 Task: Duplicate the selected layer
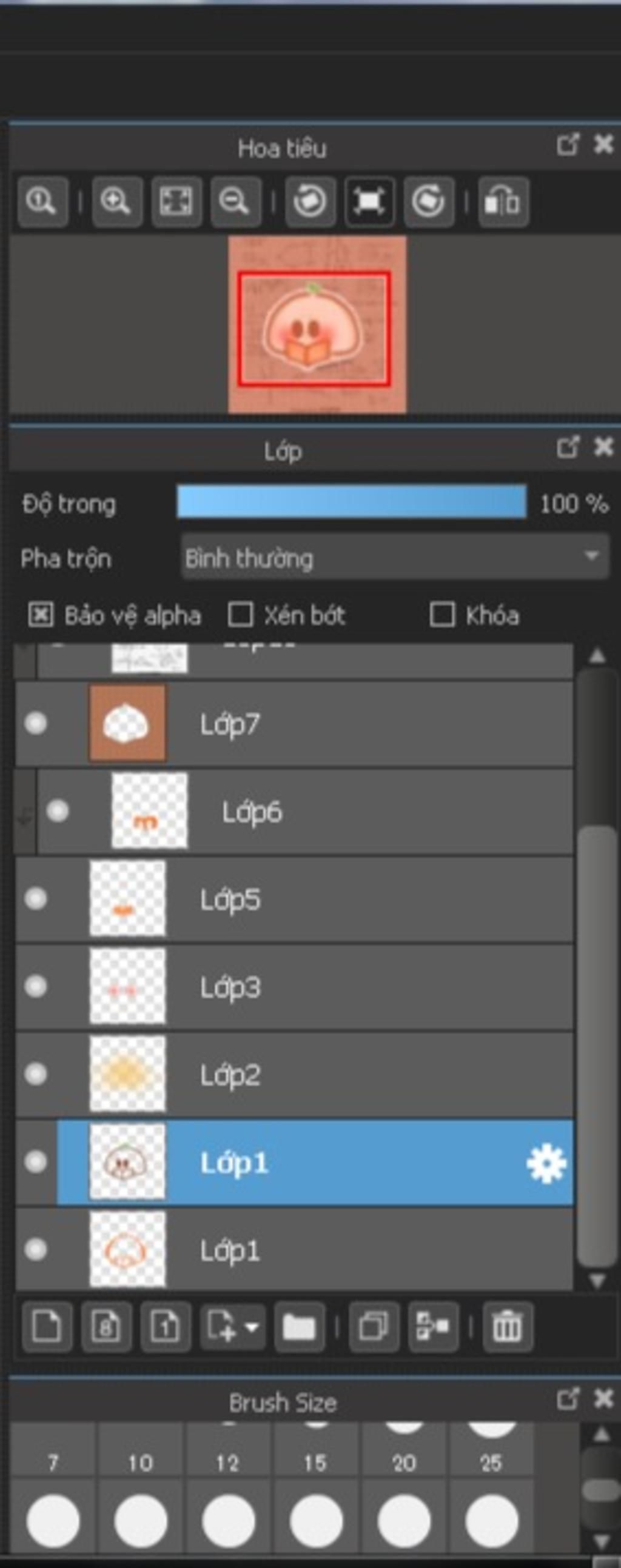(x=373, y=1327)
